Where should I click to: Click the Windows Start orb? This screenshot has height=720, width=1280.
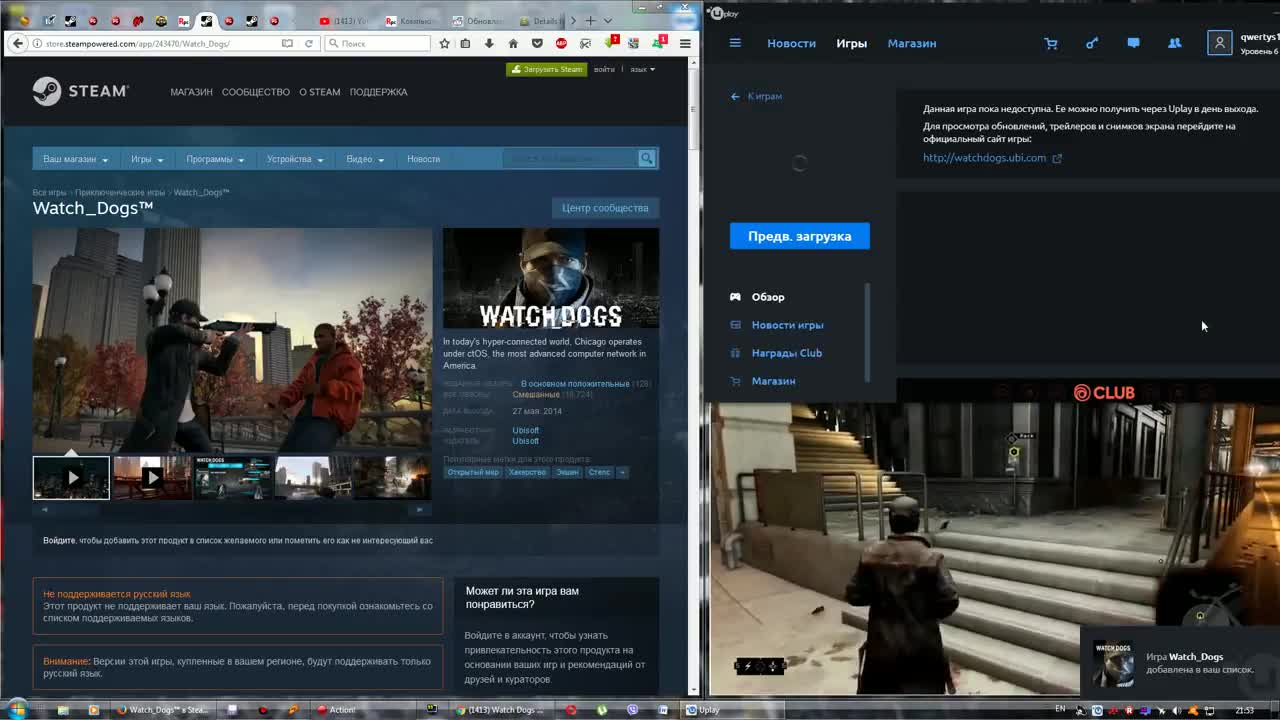coord(17,709)
